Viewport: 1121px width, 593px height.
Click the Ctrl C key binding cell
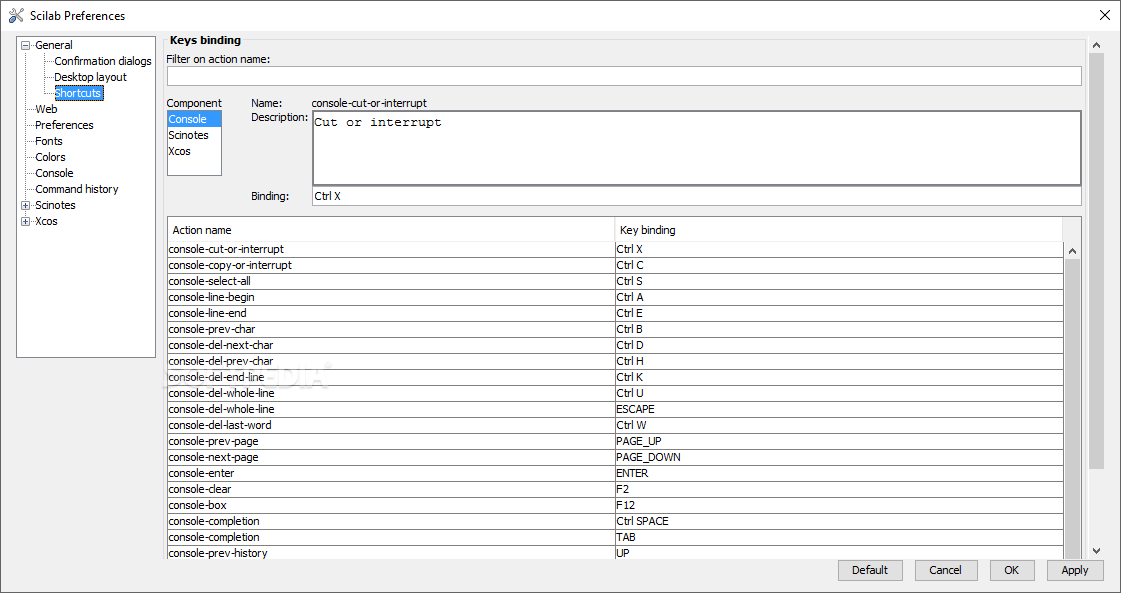pyautogui.click(x=839, y=265)
